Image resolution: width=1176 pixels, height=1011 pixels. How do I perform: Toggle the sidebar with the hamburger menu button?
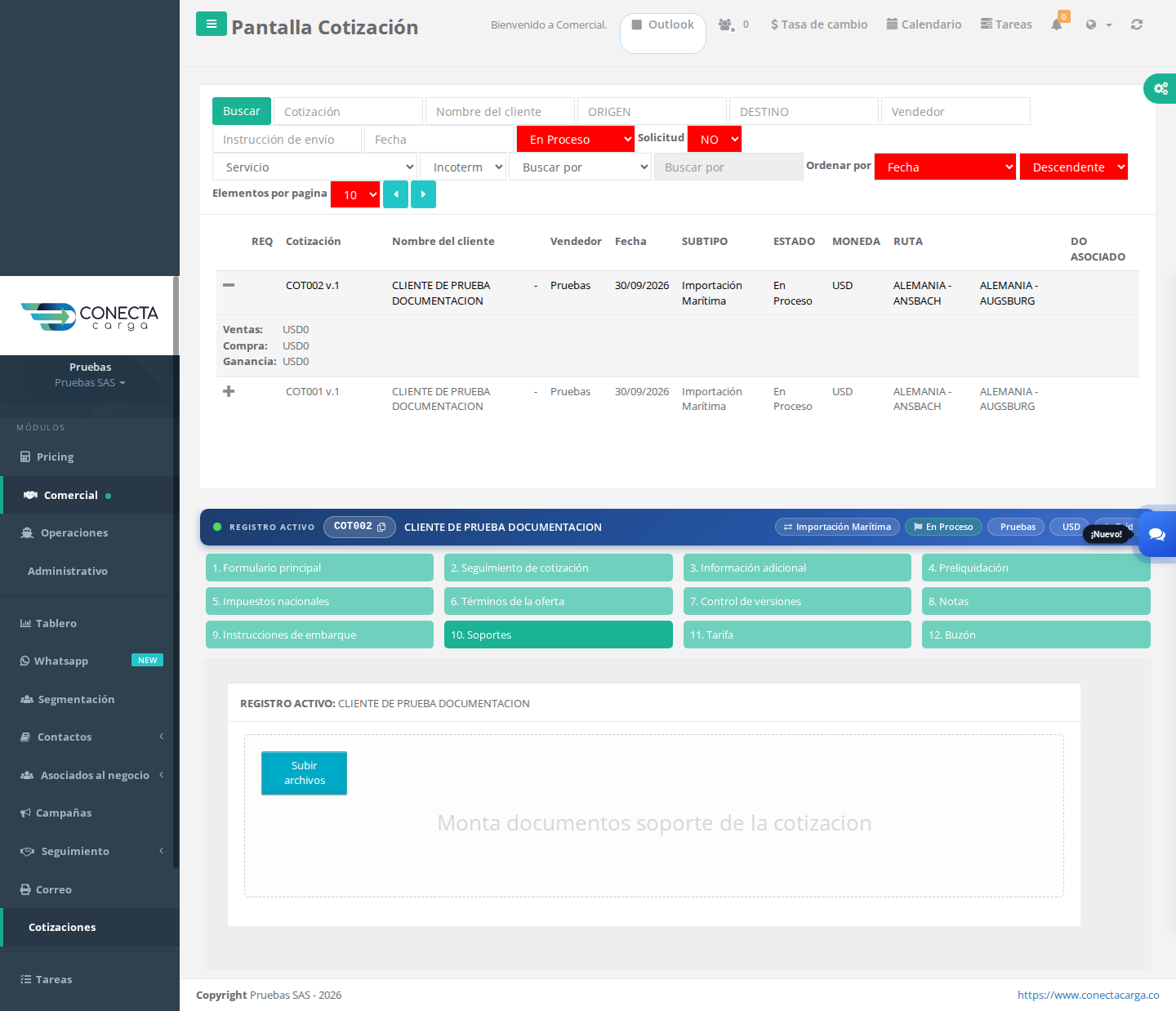pyautogui.click(x=212, y=24)
